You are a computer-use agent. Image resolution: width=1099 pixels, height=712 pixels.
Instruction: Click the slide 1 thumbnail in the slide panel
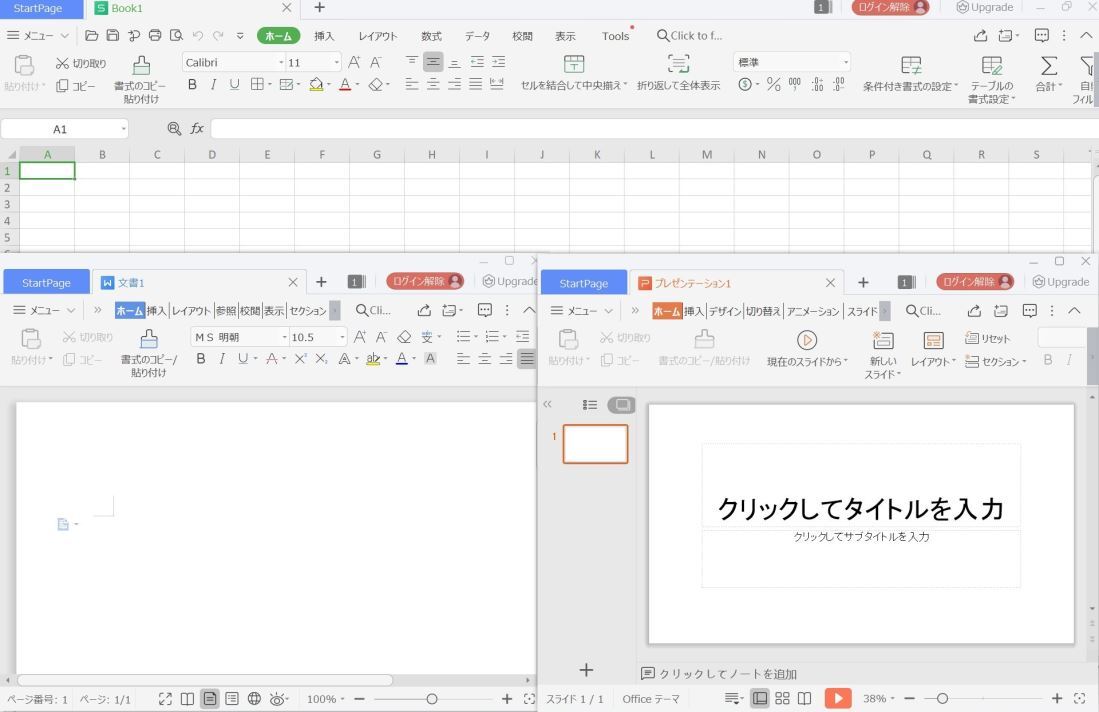coord(596,443)
